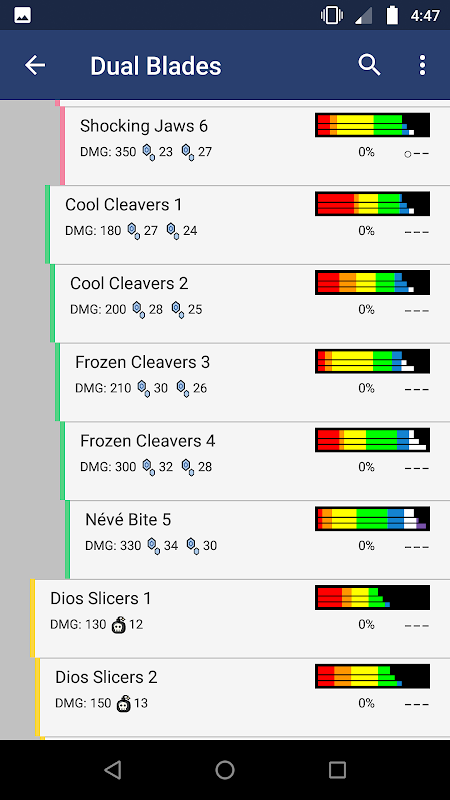Select the Cool Cleavers 1 weapon entry
The width and height of the screenshot is (450, 800).
tap(250, 225)
